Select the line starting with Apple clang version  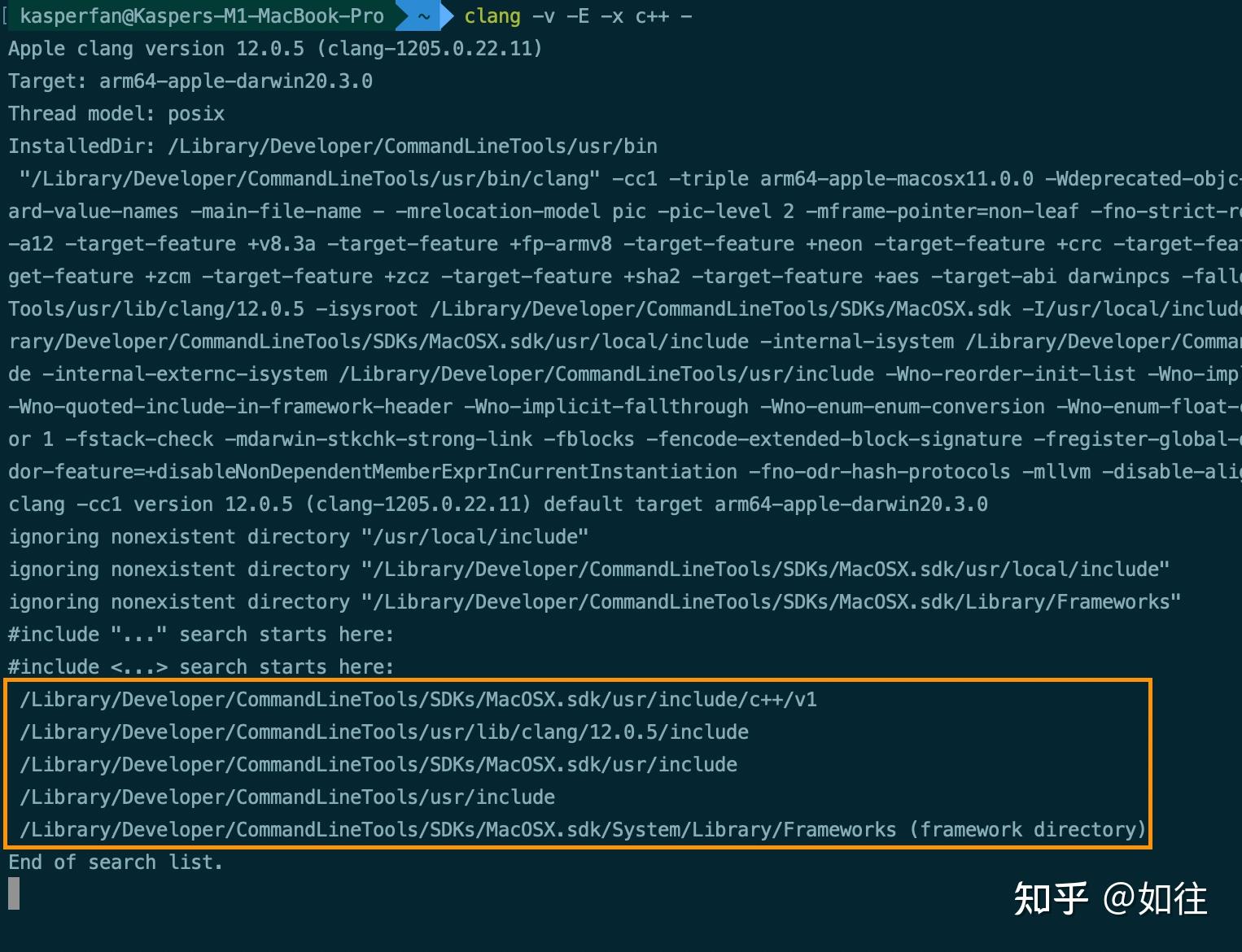point(274,48)
